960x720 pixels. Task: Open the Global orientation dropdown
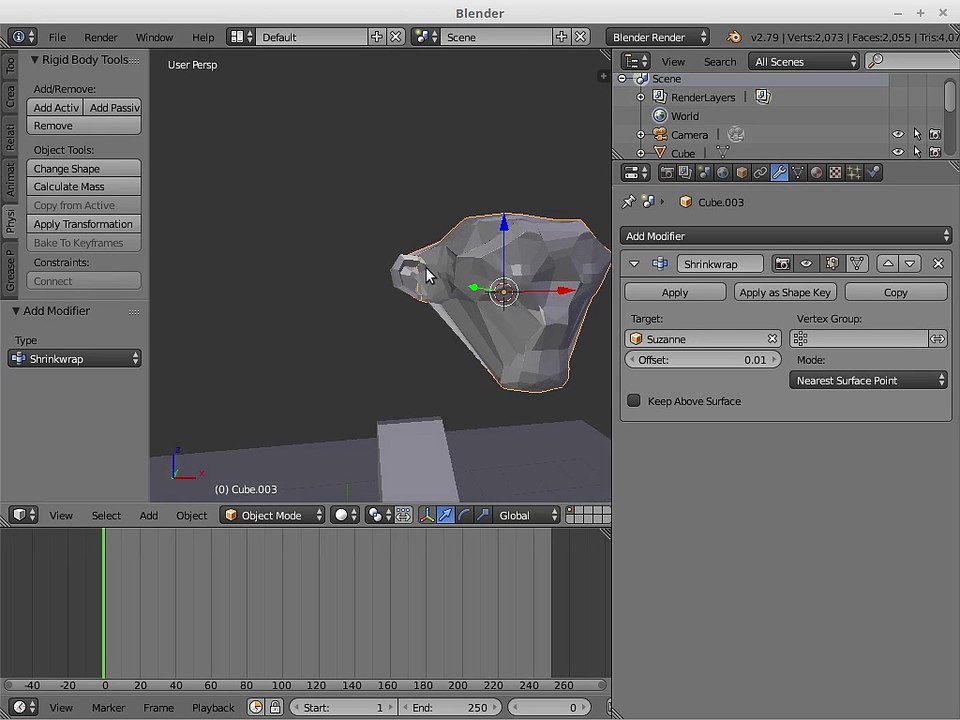point(527,516)
